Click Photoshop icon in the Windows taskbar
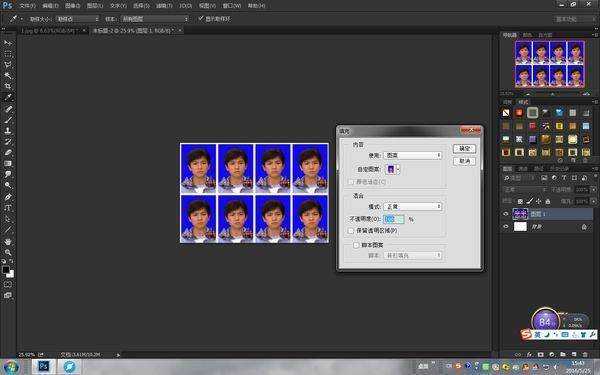Screen dimensions: 600x375 tap(43, 367)
